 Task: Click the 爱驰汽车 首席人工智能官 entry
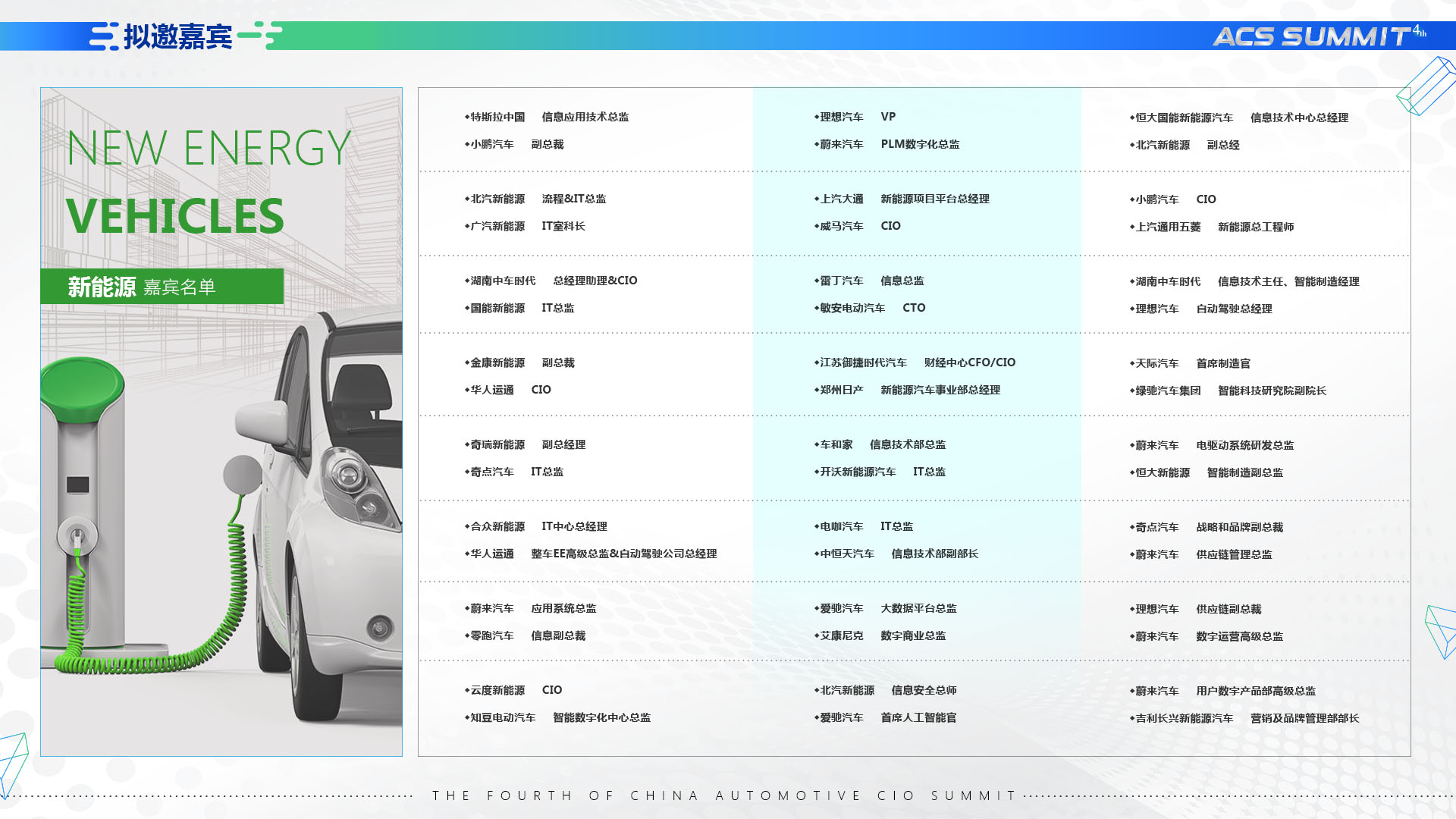885,717
